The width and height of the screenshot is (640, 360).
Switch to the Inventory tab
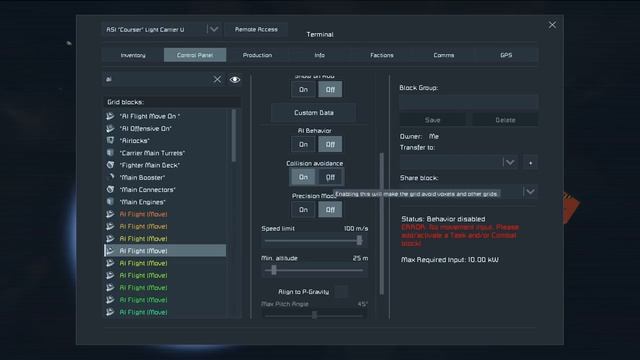pos(133,55)
